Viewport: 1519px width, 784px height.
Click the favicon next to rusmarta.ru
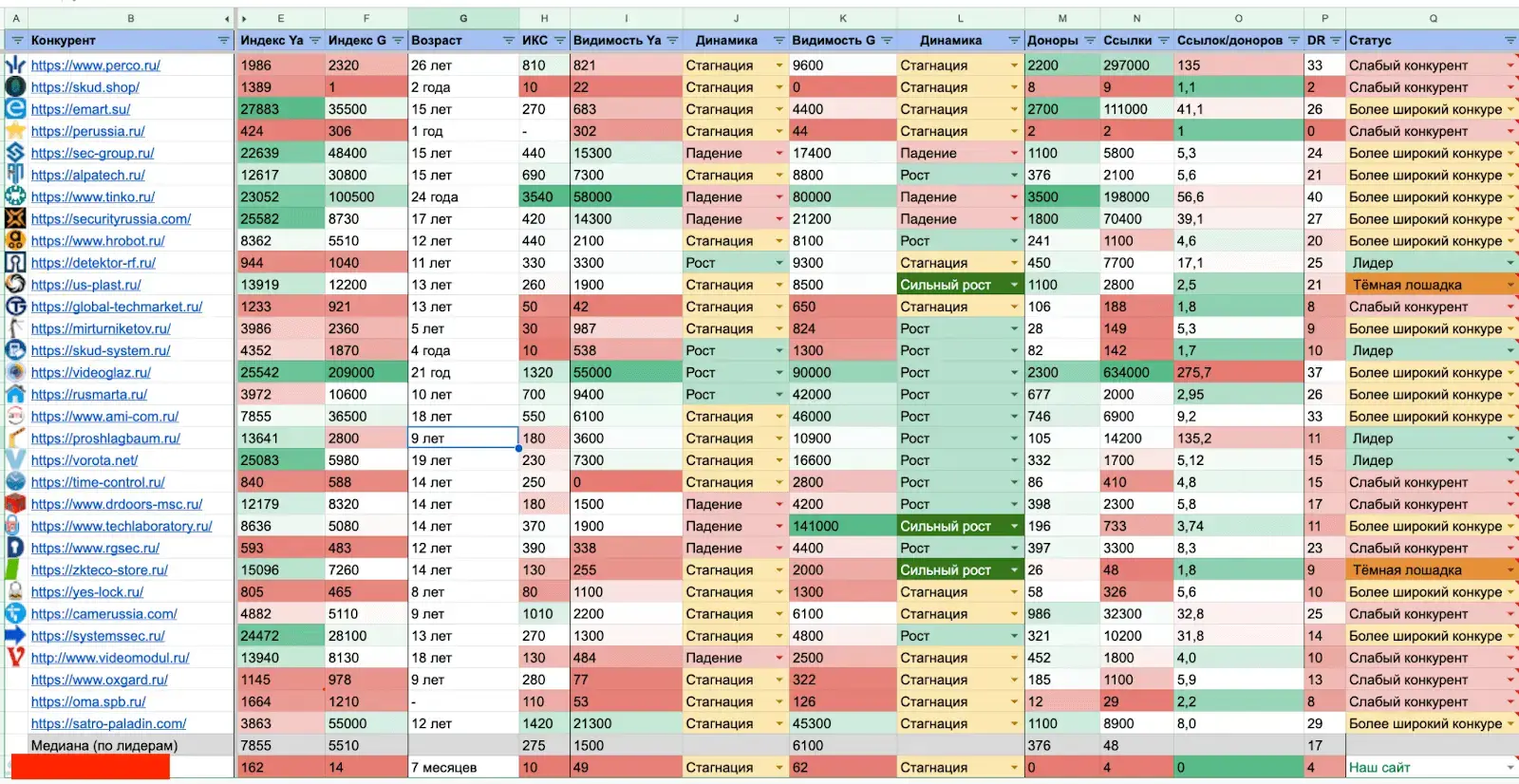[x=15, y=394]
